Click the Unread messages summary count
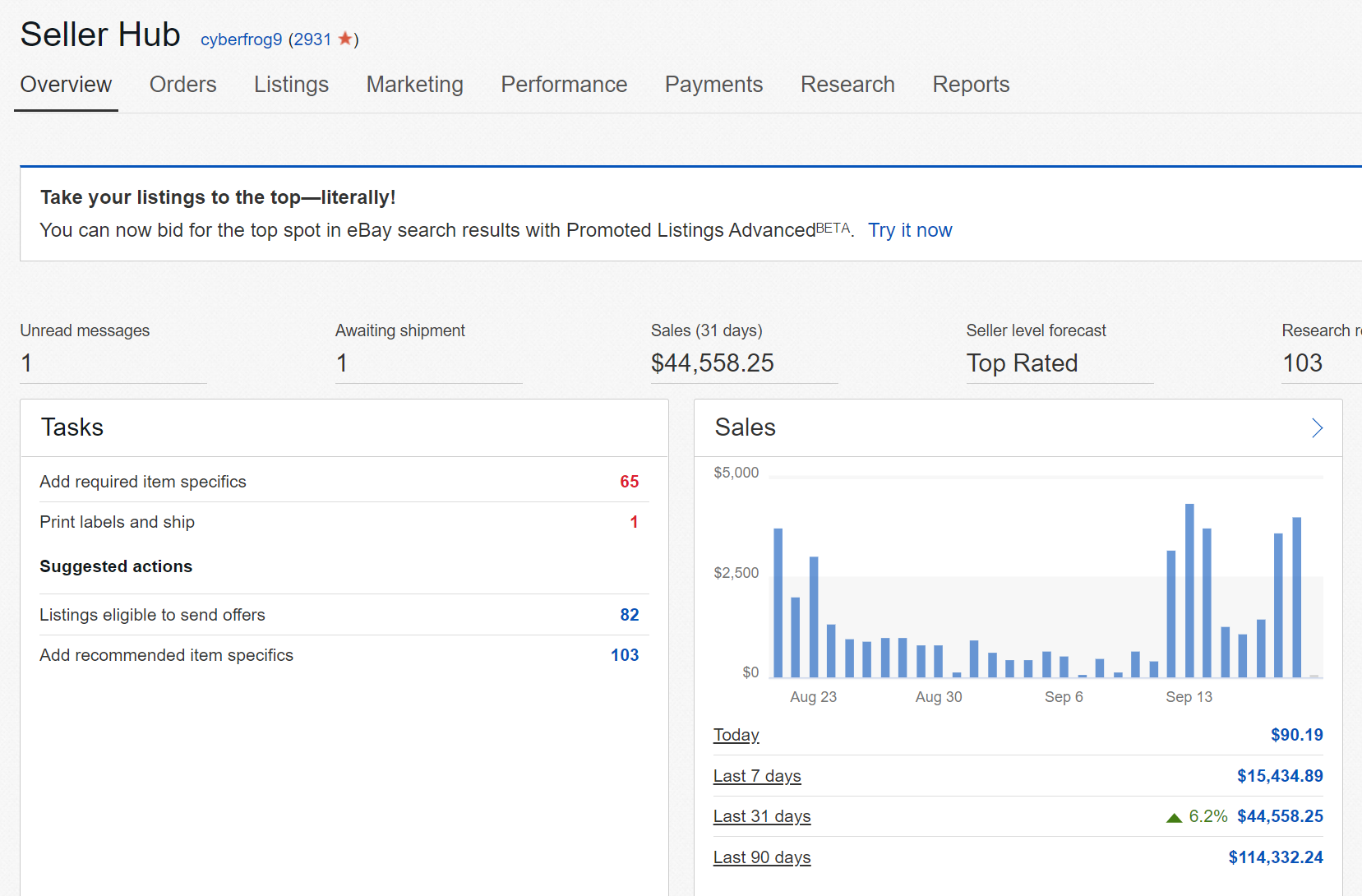 click(x=27, y=363)
